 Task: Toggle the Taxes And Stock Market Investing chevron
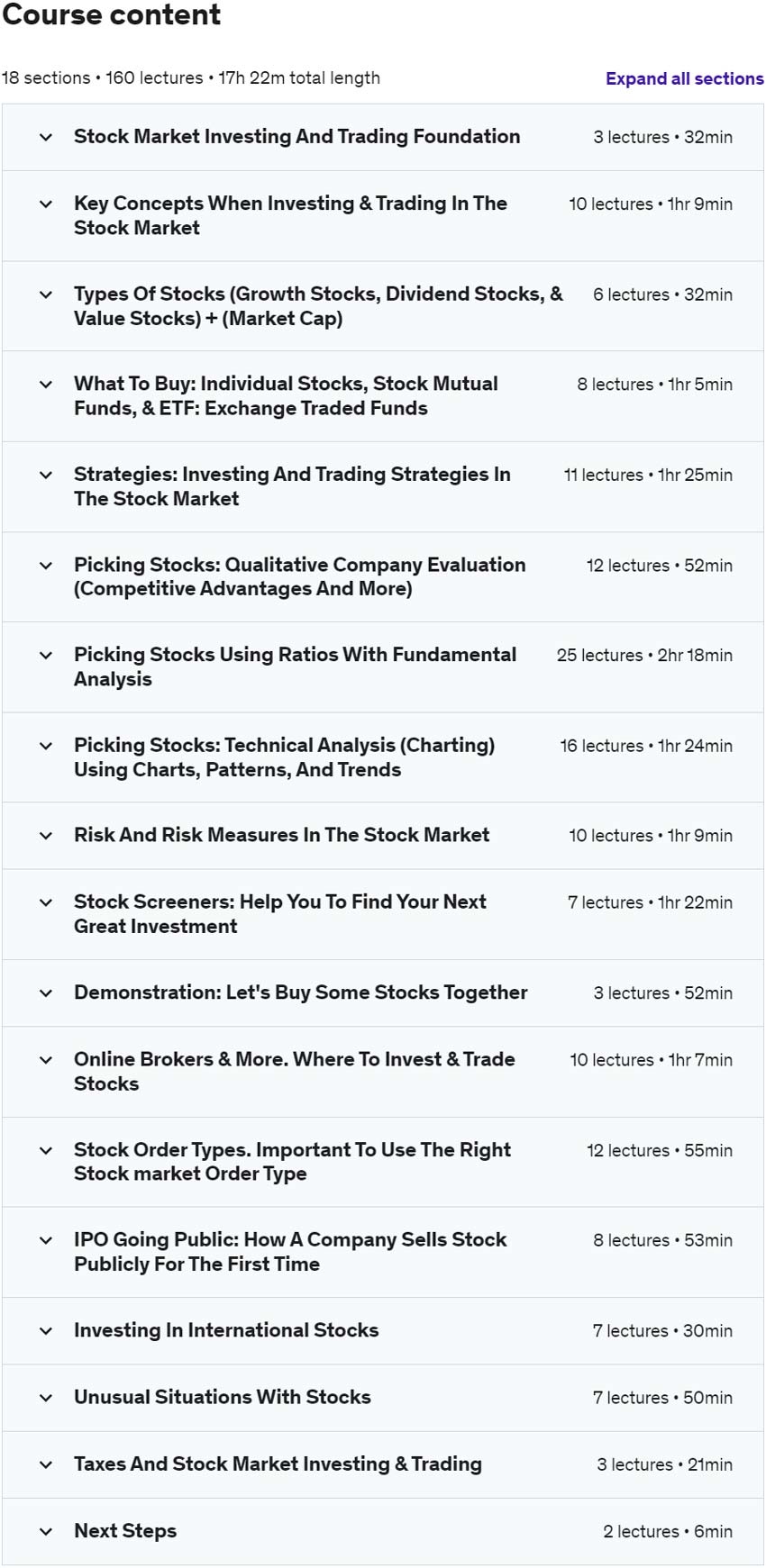46,1464
